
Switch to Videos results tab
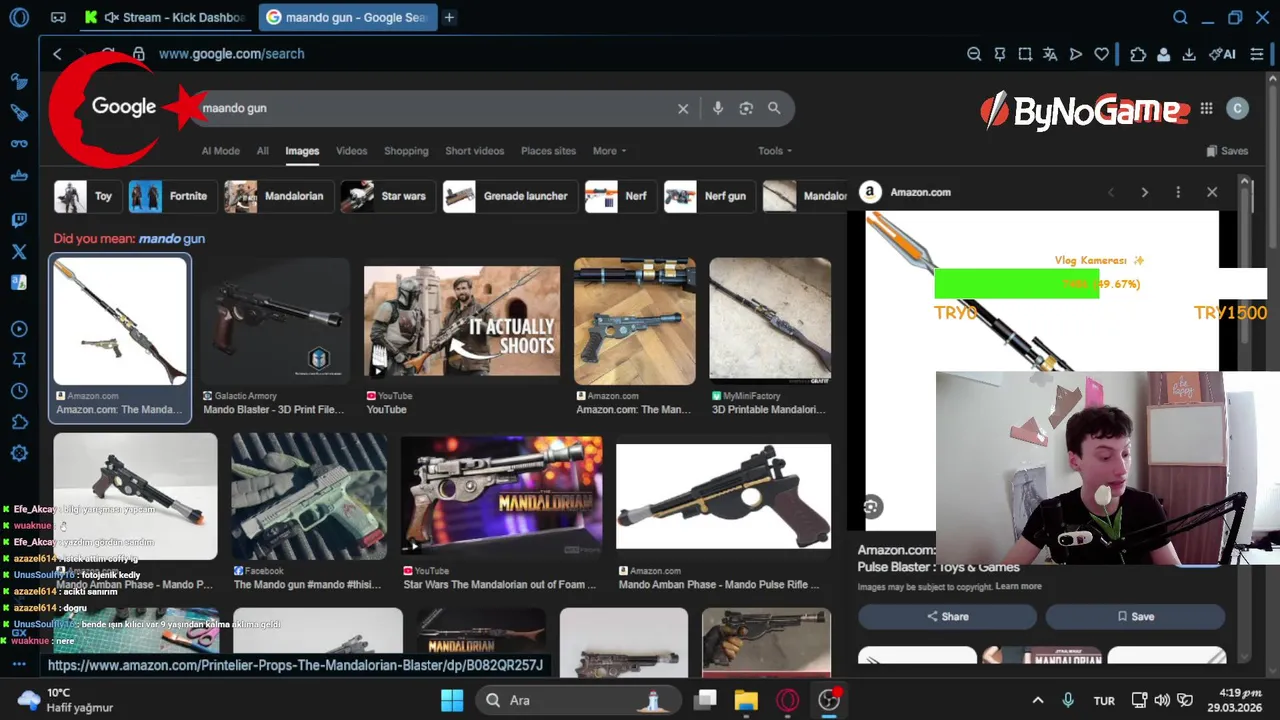351,151
